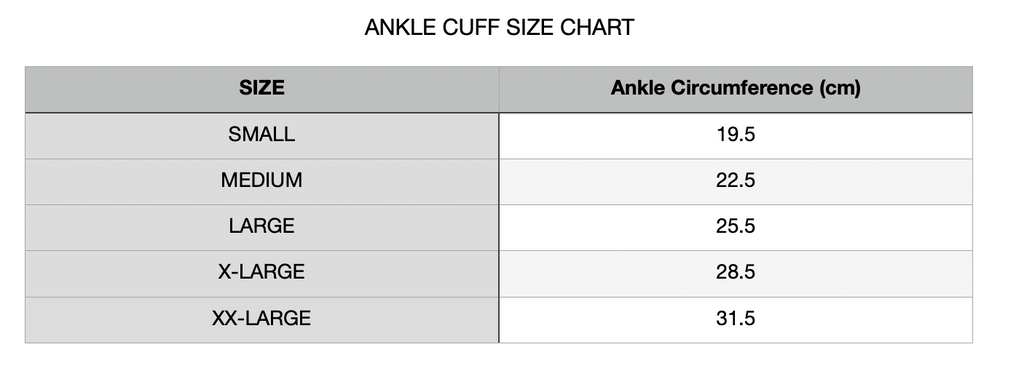Select the 28.5 circumference value

click(x=735, y=274)
